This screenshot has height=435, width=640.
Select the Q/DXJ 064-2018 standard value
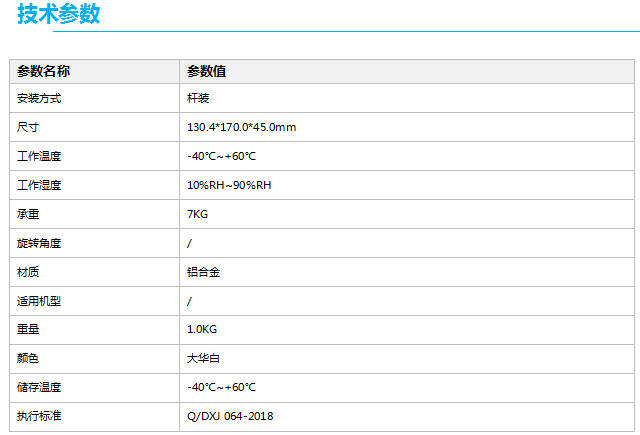(x=230, y=416)
